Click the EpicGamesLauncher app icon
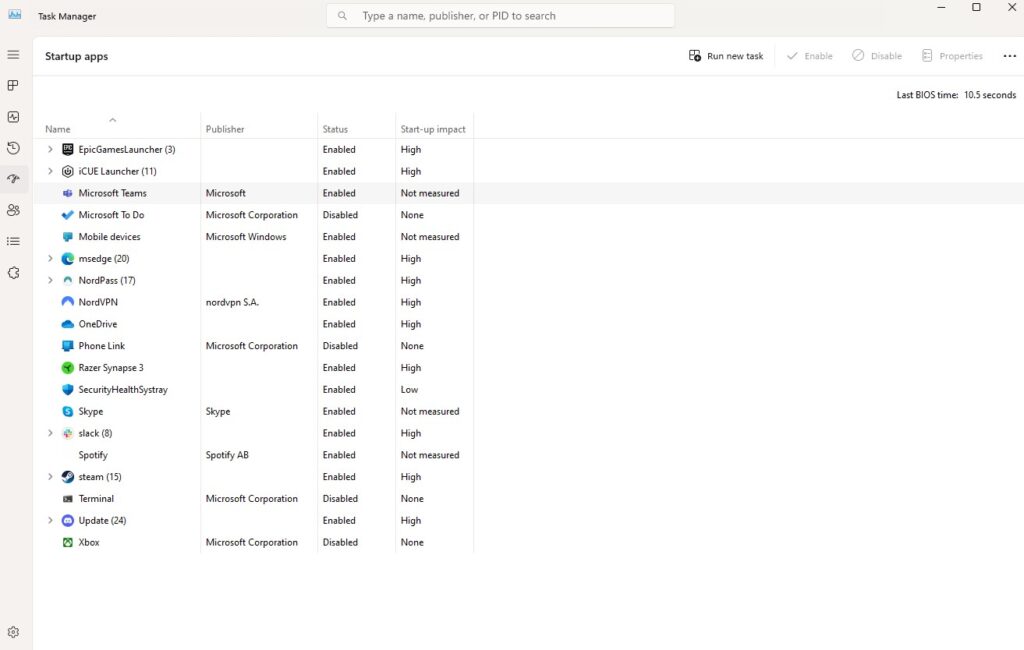This screenshot has height=650, width=1024. (67, 150)
